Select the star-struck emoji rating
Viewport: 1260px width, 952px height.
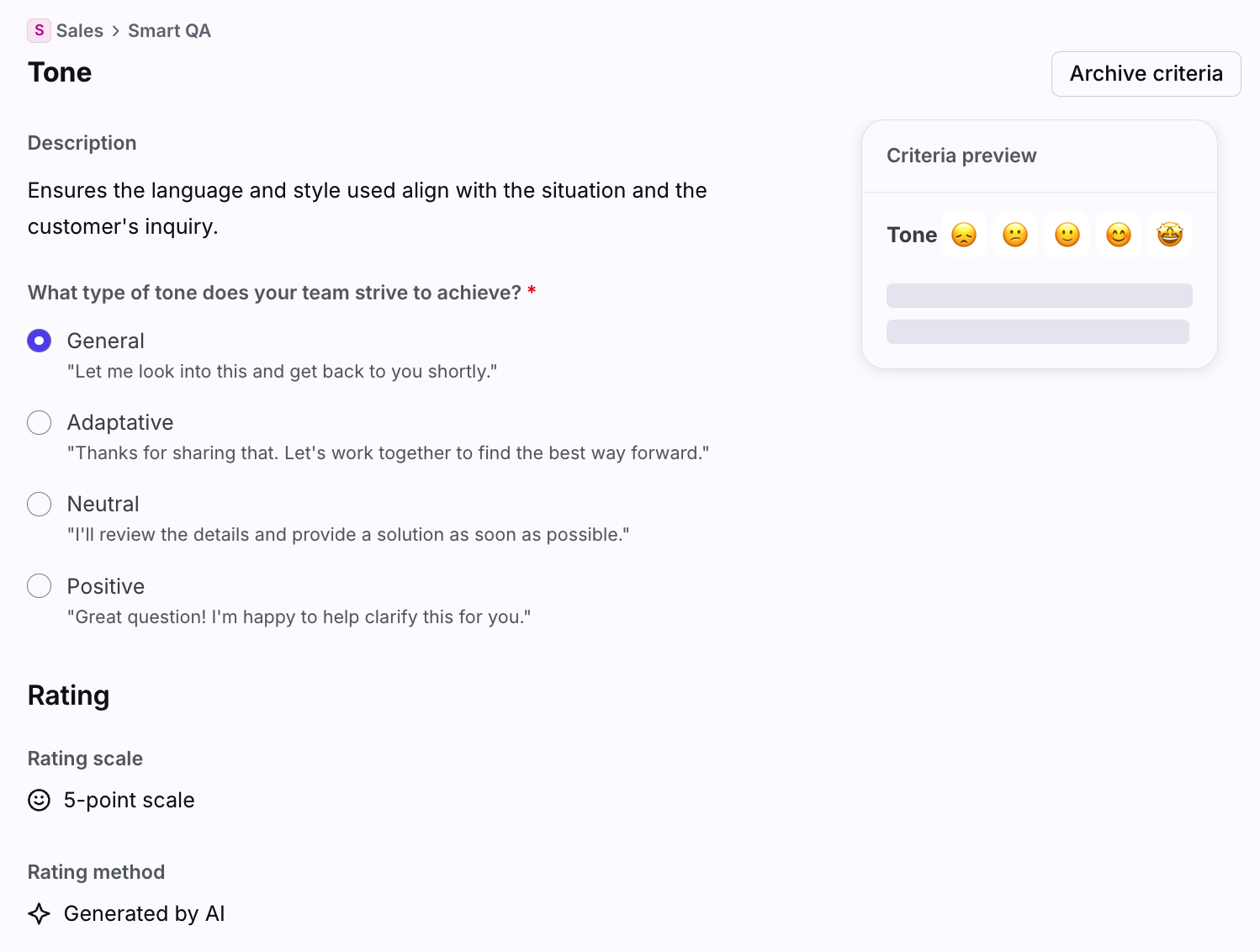click(1169, 235)
